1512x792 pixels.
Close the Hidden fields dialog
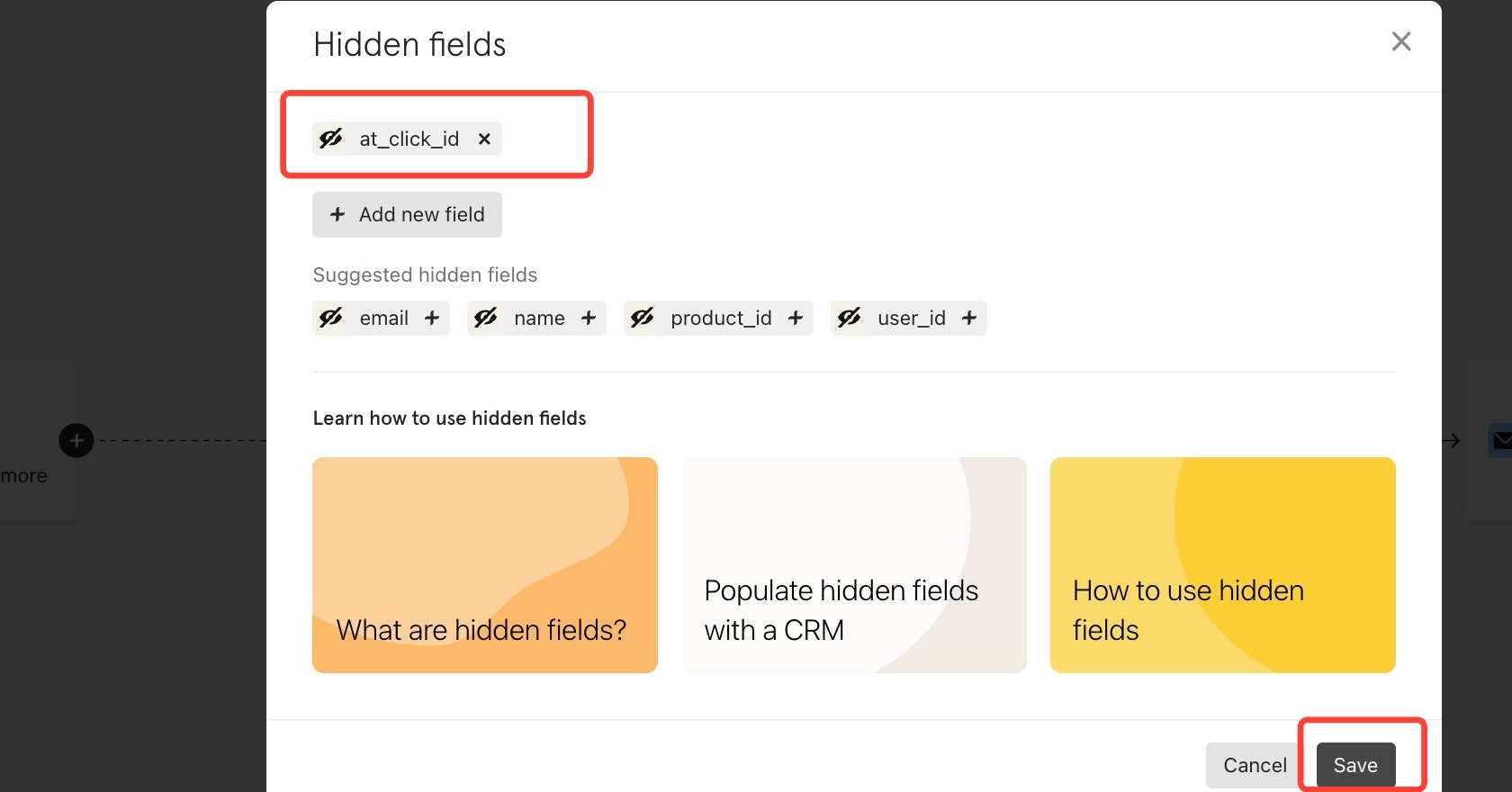pyautogui.click(x=1401, y=41)
